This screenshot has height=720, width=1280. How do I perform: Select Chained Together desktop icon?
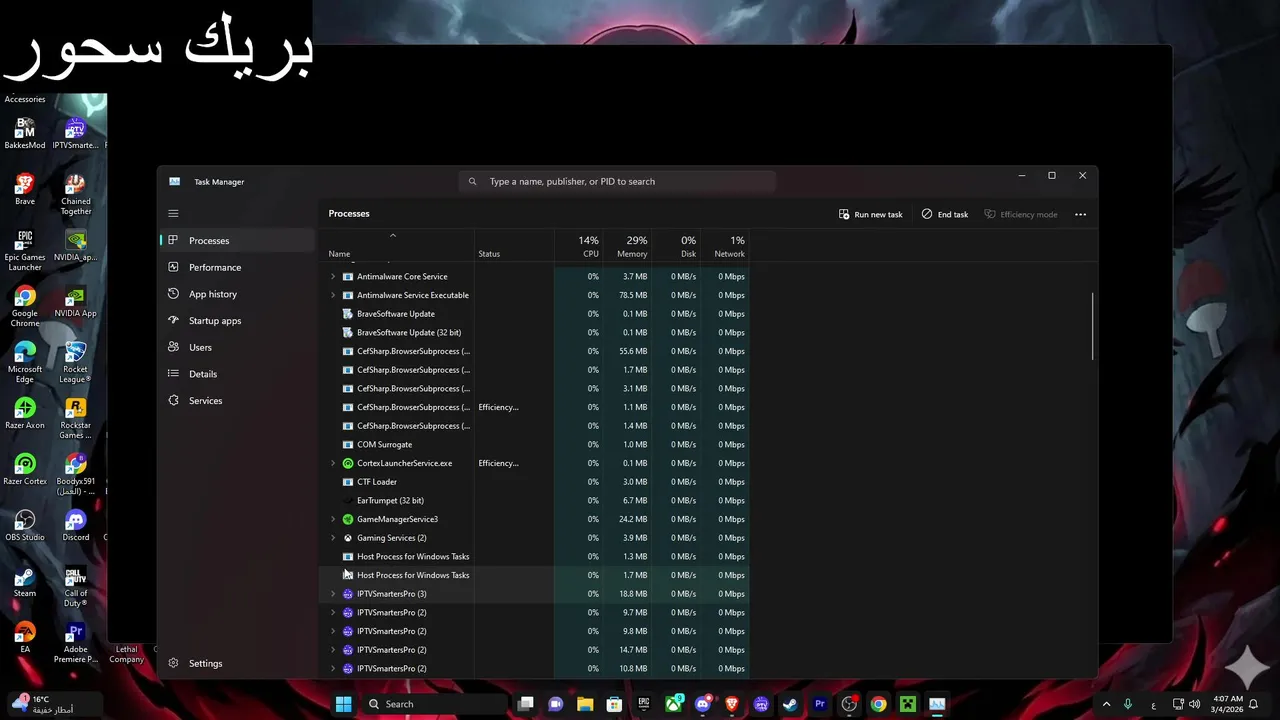pyautogui.click(x=75, y=195)
